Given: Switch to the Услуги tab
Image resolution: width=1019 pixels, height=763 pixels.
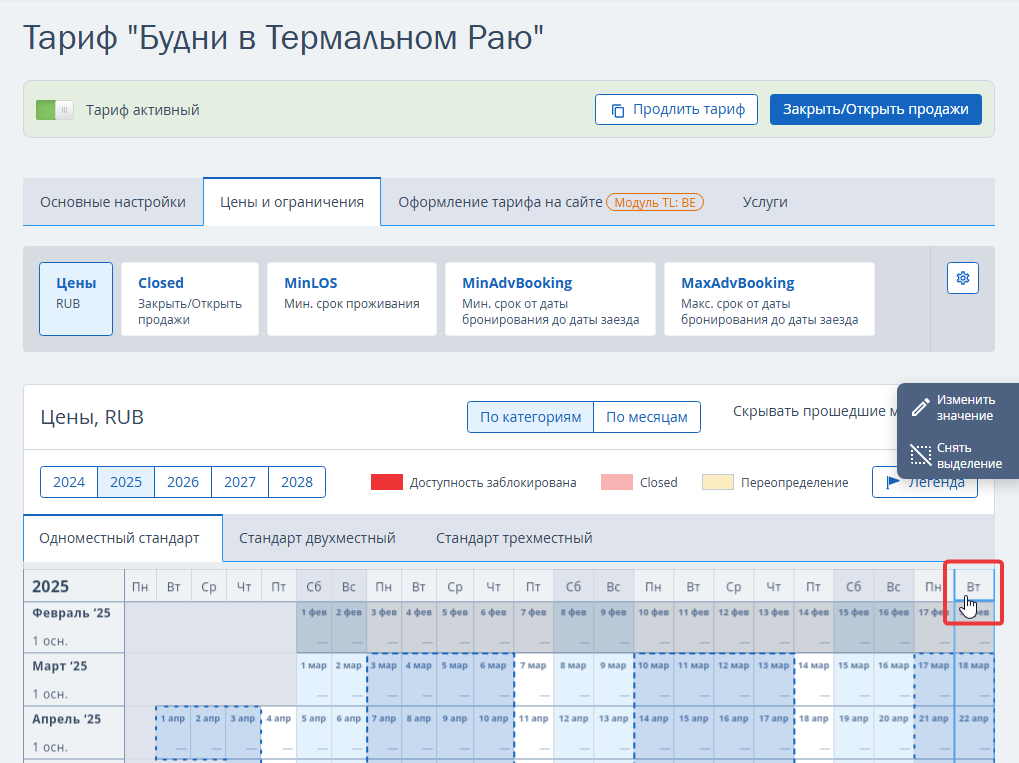Looking at the screenshot, I should coord(765,202).
